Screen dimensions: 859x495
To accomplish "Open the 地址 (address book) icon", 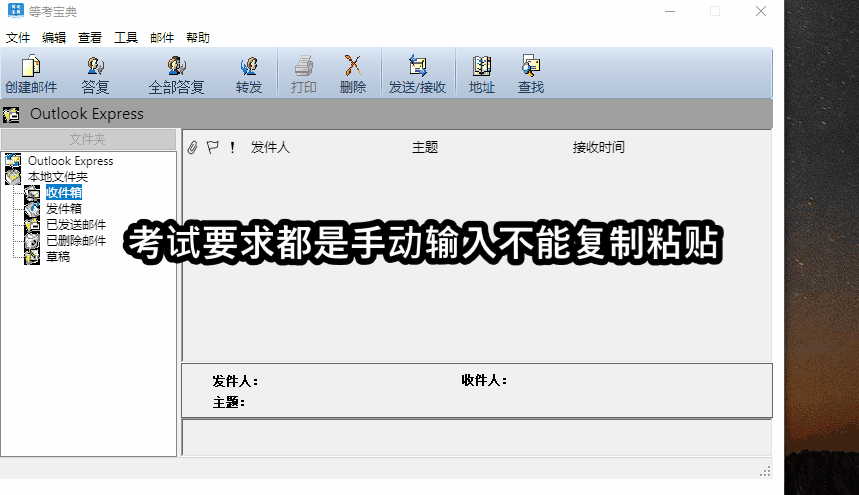I will click(482, 66).
